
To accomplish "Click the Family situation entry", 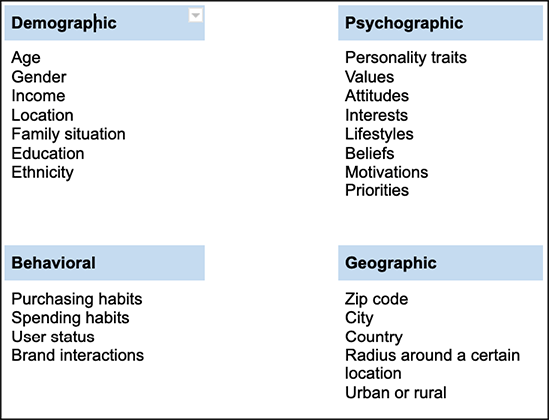I will pyautogui.click(x=68, y=134).
